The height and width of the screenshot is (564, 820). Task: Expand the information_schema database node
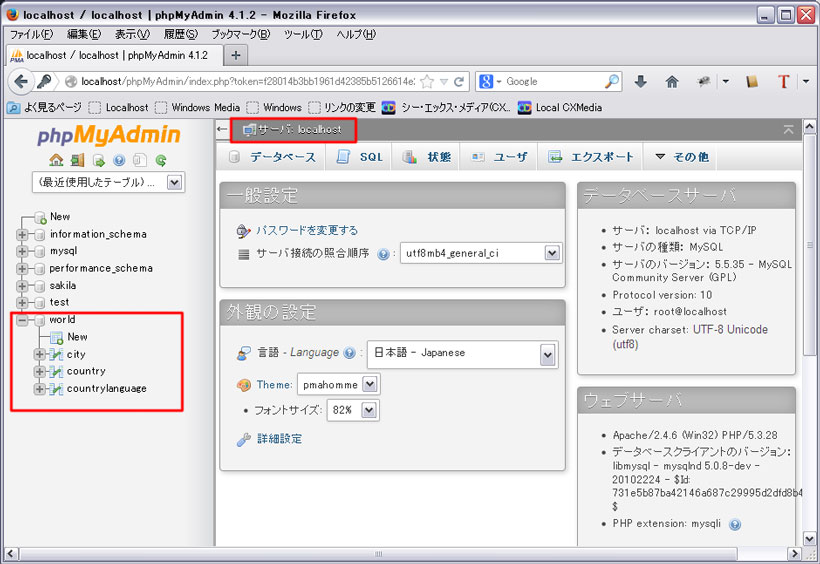(22, 234)
